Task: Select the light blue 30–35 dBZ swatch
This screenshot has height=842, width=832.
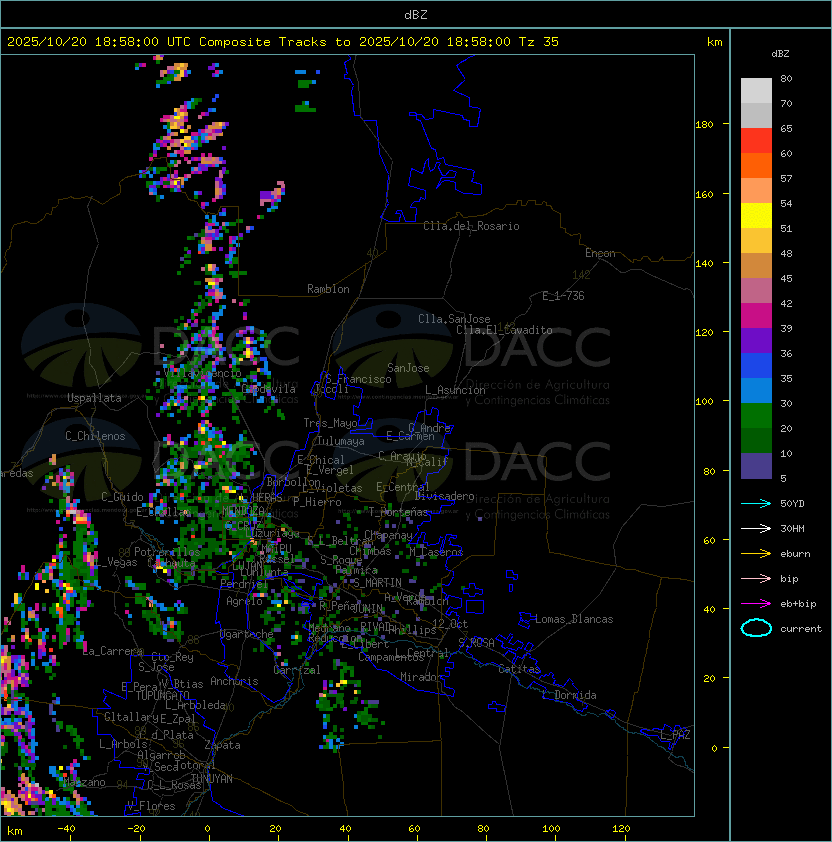Action: (x=756, y=391)
